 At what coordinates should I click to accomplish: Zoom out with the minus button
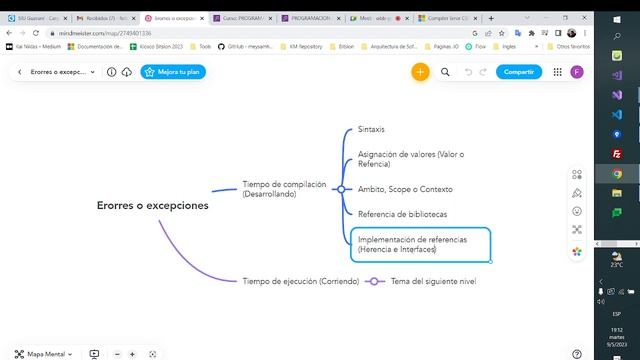(x=117, y=354)
